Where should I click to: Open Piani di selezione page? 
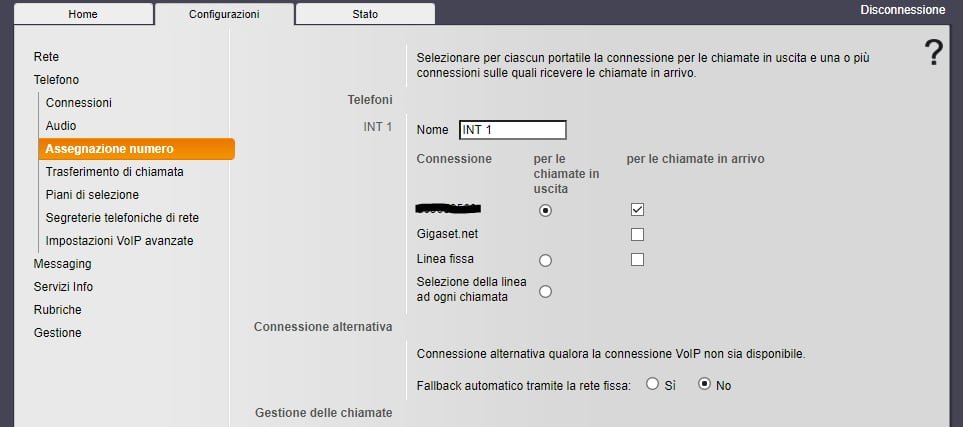(x=92, y=195)
